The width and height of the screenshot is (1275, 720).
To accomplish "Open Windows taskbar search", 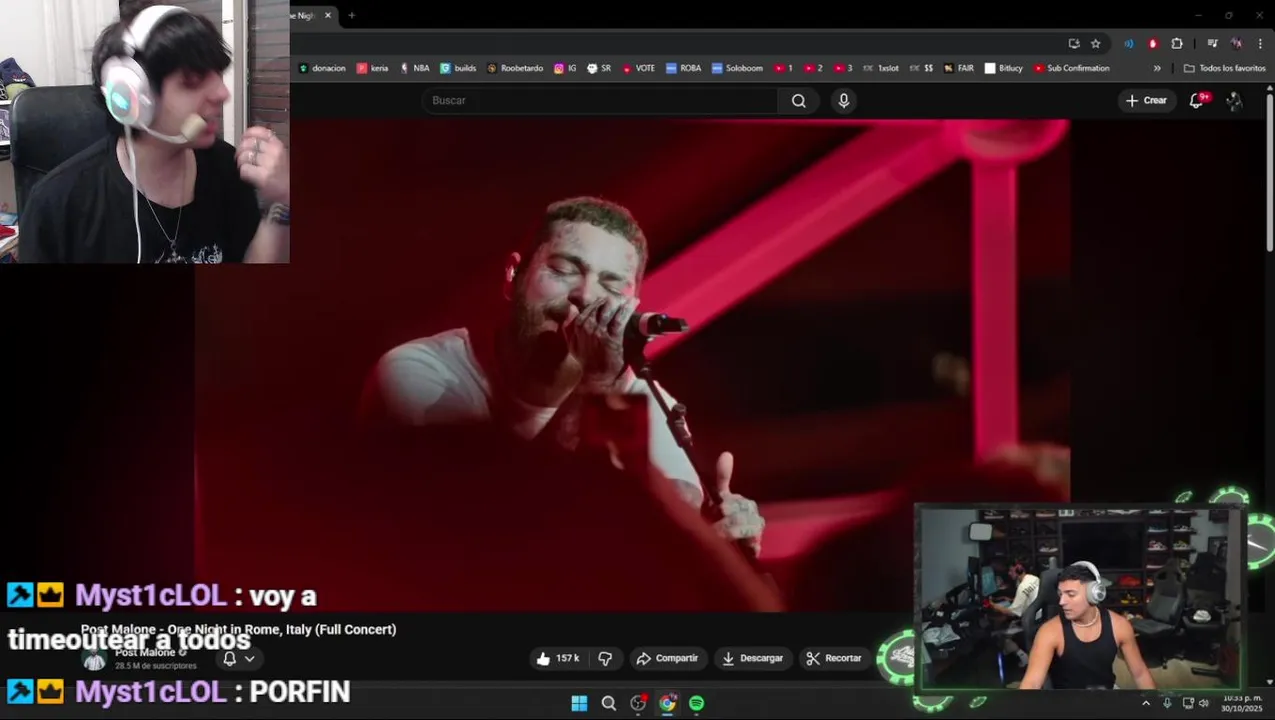I will point(608,703).
